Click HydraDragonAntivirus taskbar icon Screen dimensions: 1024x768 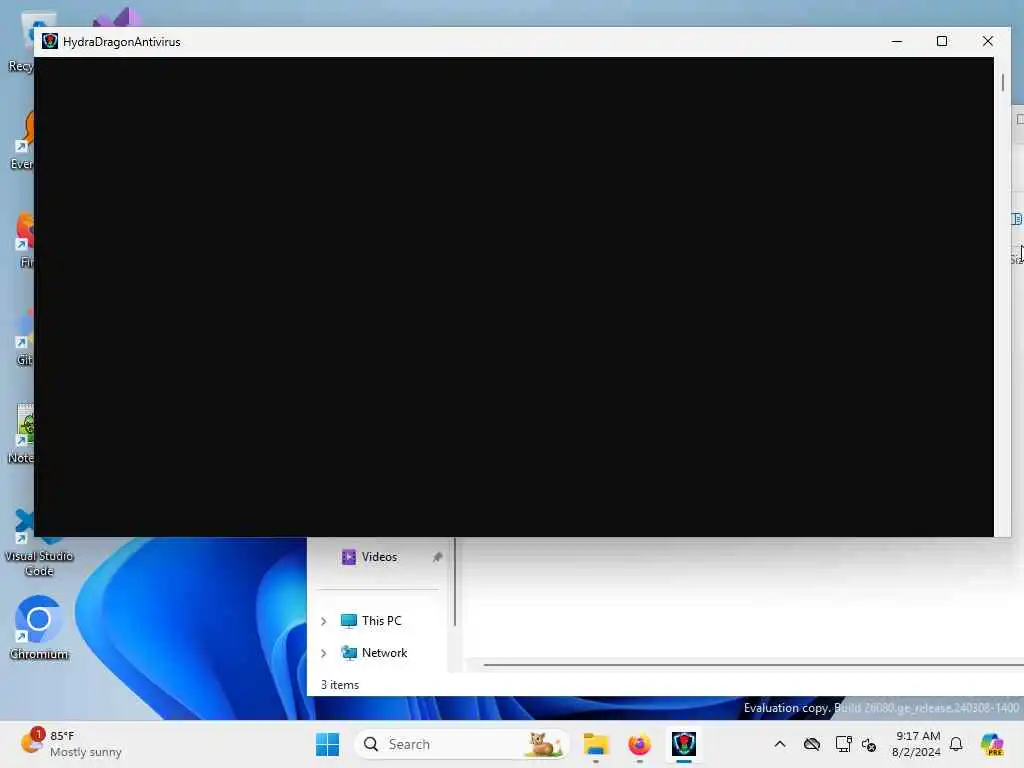(684, 744)
